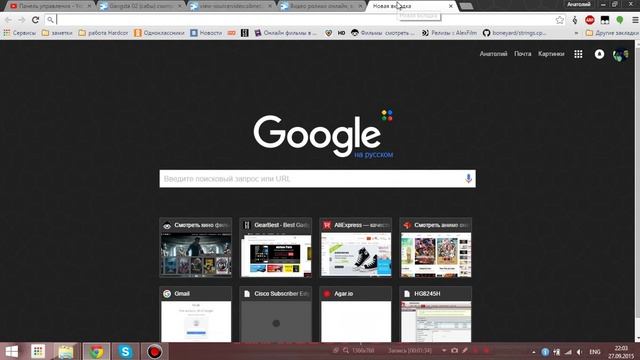Image resolution: width=640 pixels, height=360 pixels.
Task: Click the volume speaker tray icon
Action: pos(579,352)
